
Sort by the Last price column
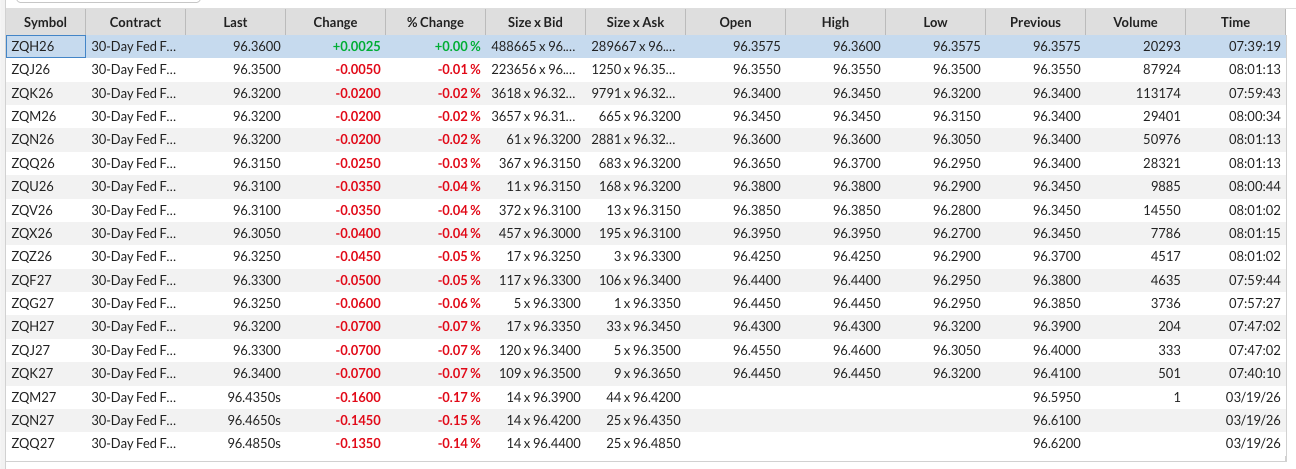pyautogui.click(x=235, y=22)
